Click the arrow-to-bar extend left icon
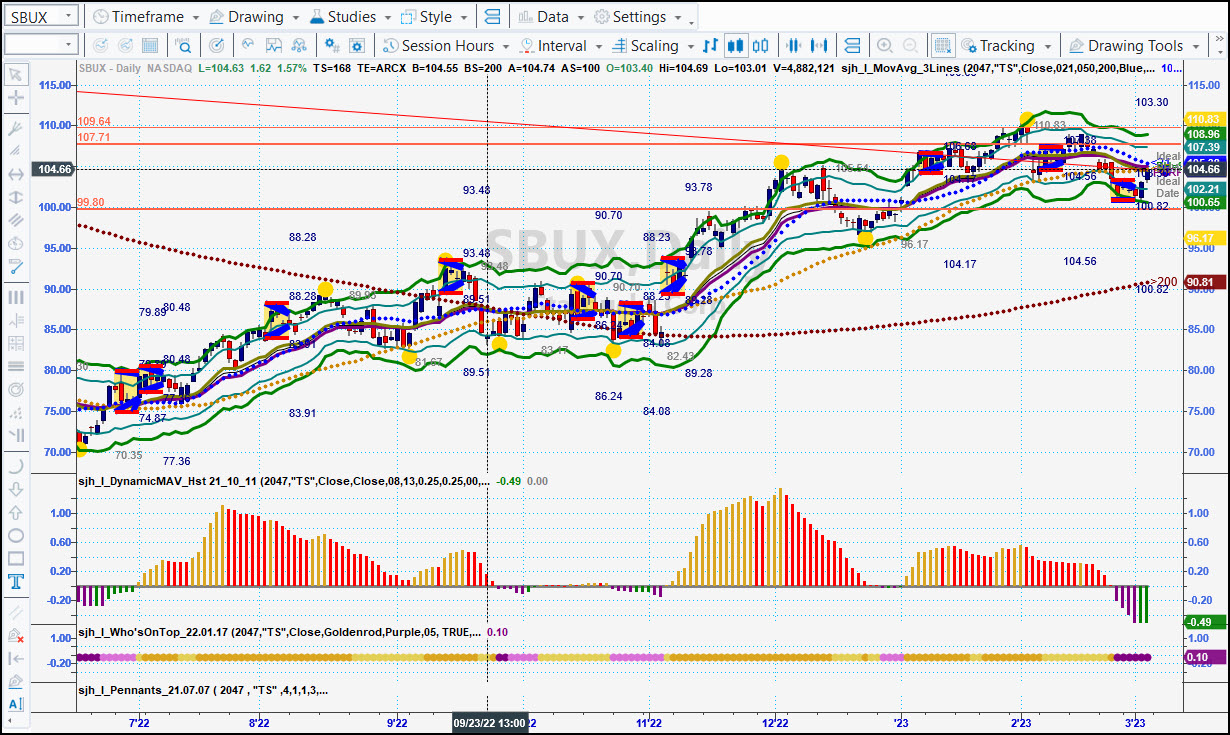 pyautogui.click(x=16, y=658)
